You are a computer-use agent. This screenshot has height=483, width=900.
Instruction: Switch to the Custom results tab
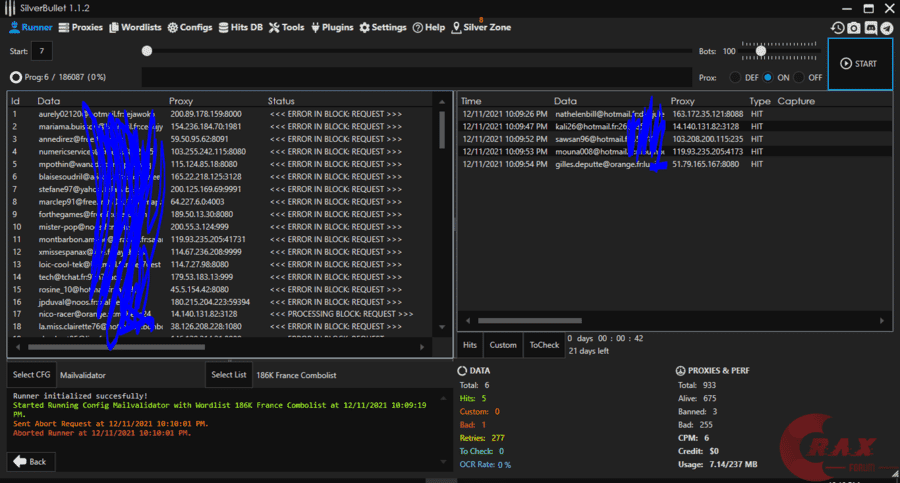point(503,345)
